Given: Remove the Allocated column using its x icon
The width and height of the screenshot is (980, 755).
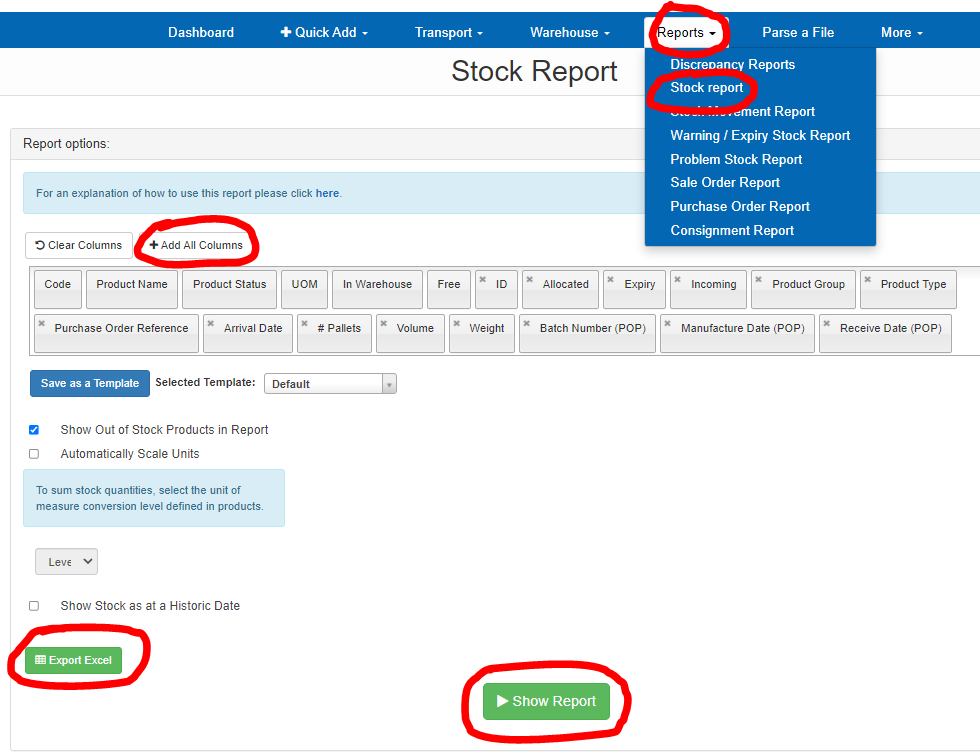Looking at the screenshot, I should click(528, 279).
